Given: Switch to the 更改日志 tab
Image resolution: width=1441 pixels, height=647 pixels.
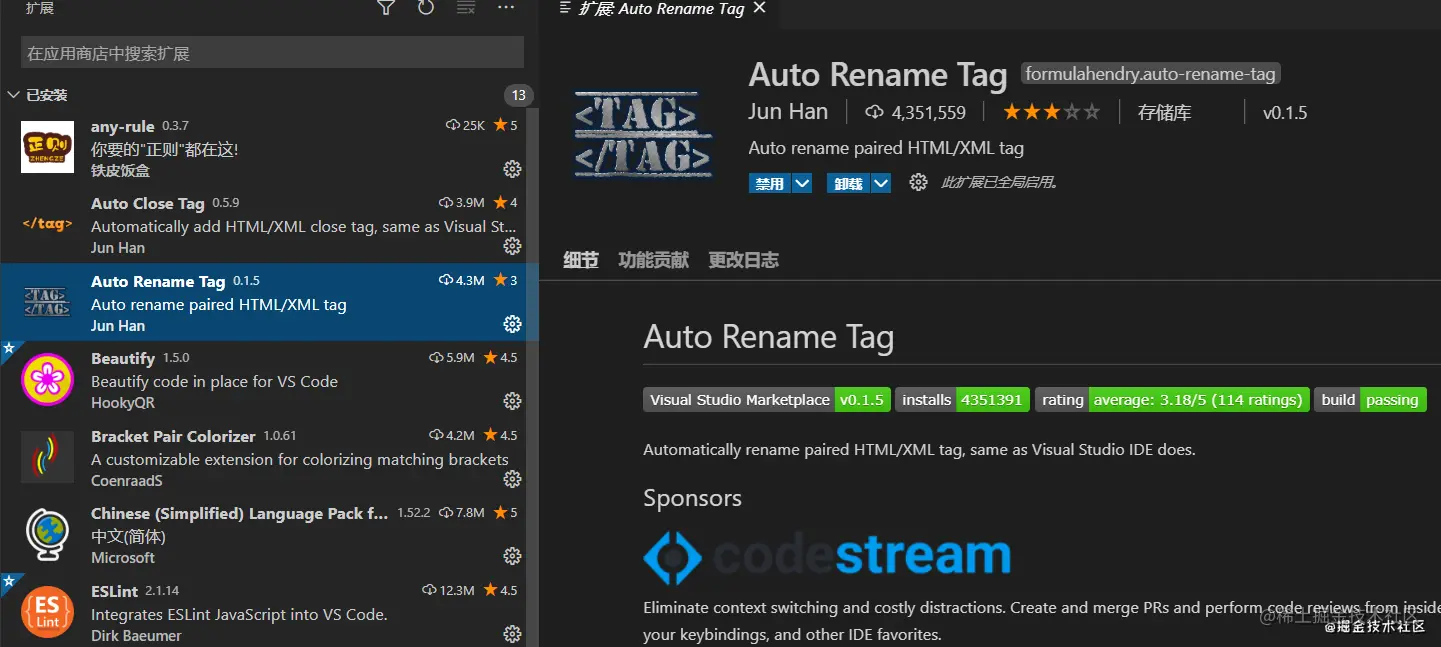Looking at the screenshot, I should click(743, 260).
